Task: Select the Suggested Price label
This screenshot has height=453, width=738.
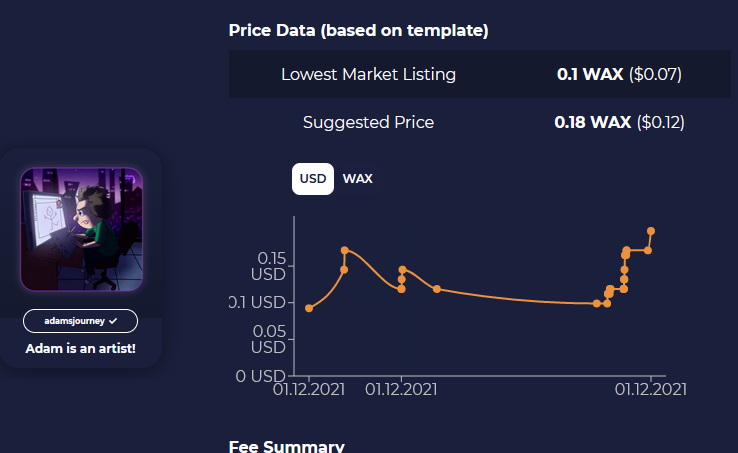Action: point(369,122)
